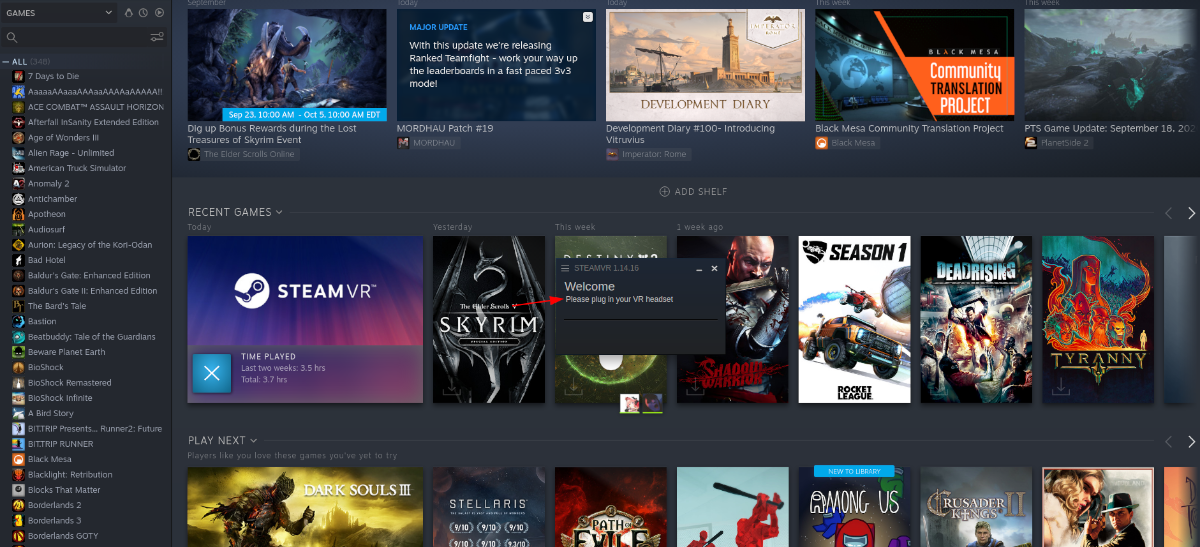Toggle the Linux (penguin) games filter
Image resolution: width=1200 pixels, height=547 pixels.
(x=128, y=13)
